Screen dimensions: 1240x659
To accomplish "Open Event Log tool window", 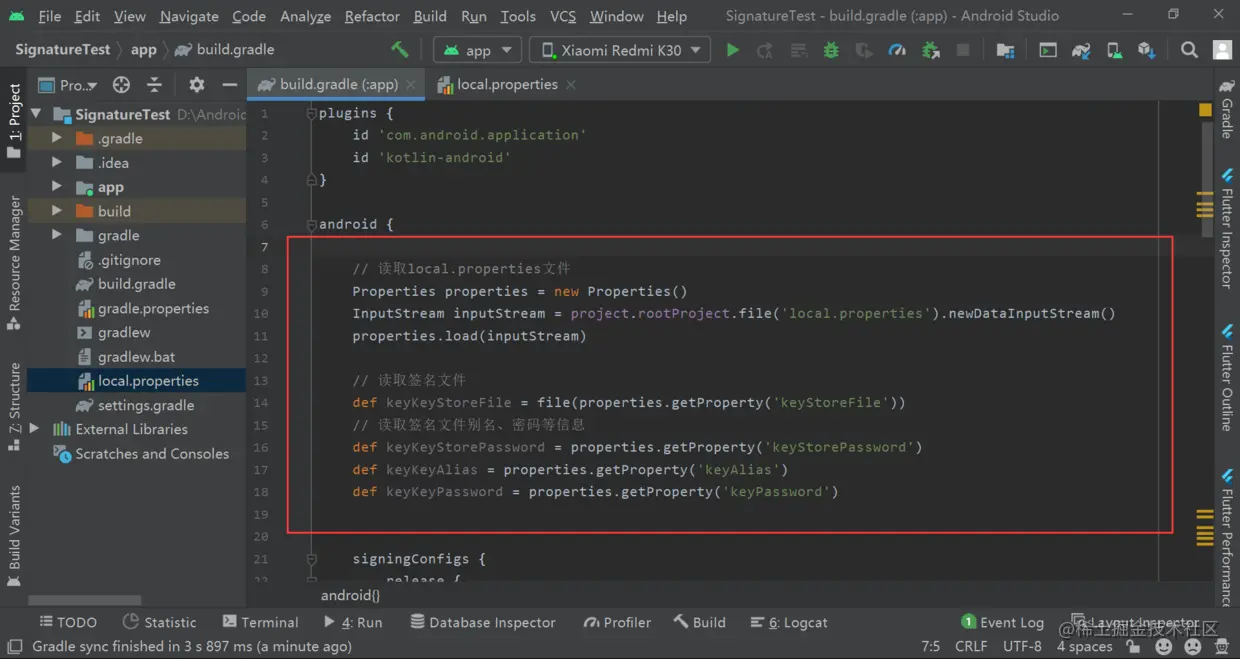I will 1002,622.
